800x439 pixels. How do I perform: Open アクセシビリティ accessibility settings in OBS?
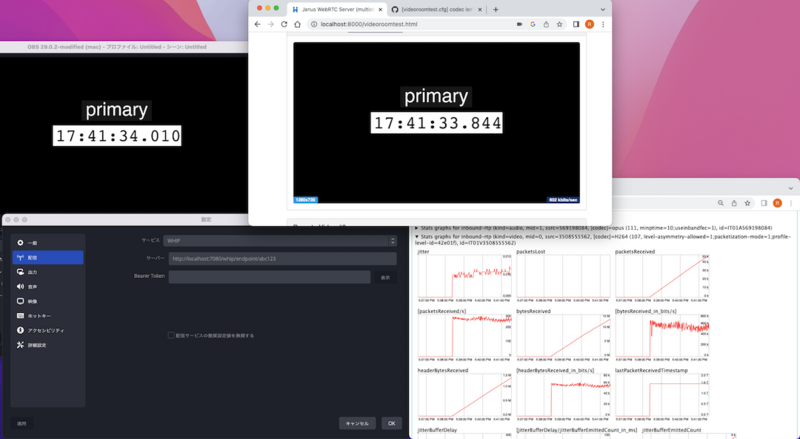(48, 330)
